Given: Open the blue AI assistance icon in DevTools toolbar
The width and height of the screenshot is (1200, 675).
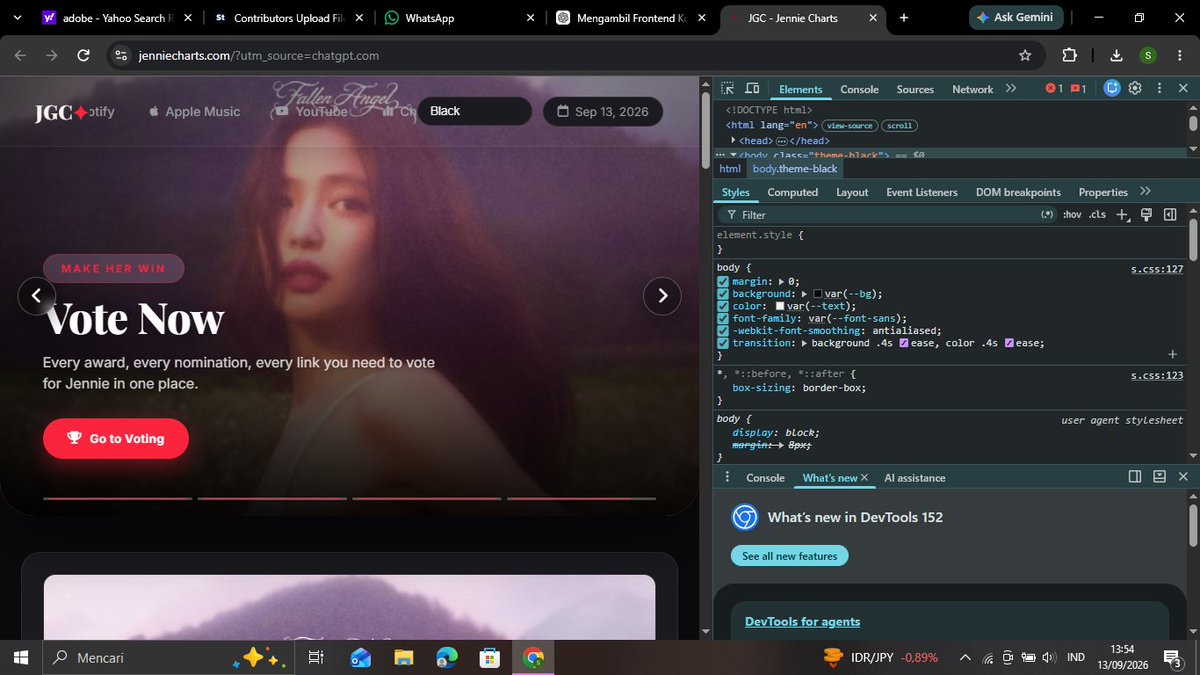Looking at the screenshot, I should pyautogui.click(x=1111, y=88).
